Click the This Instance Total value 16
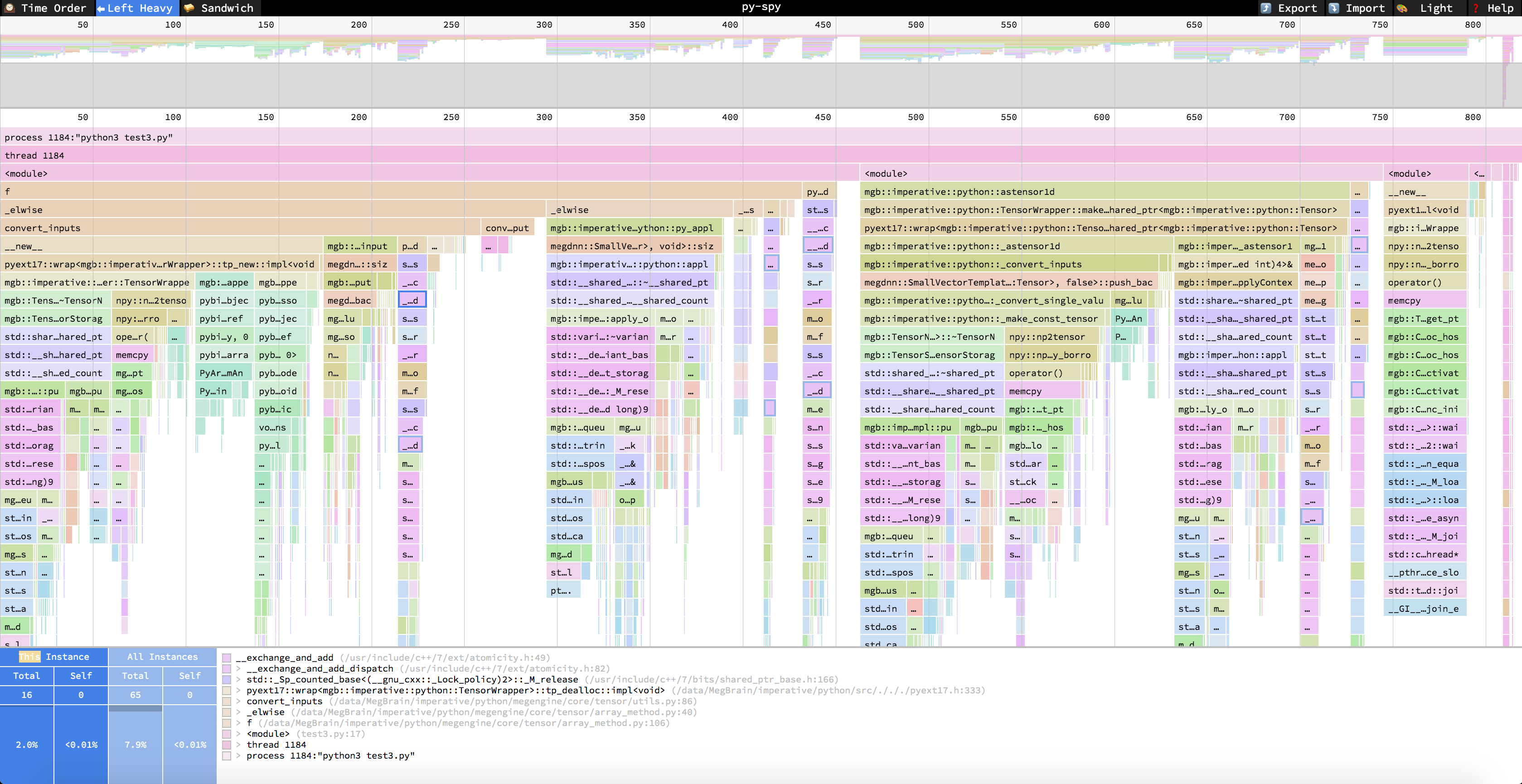Screen dimensions: 1522x784 (x=27, y=695)
